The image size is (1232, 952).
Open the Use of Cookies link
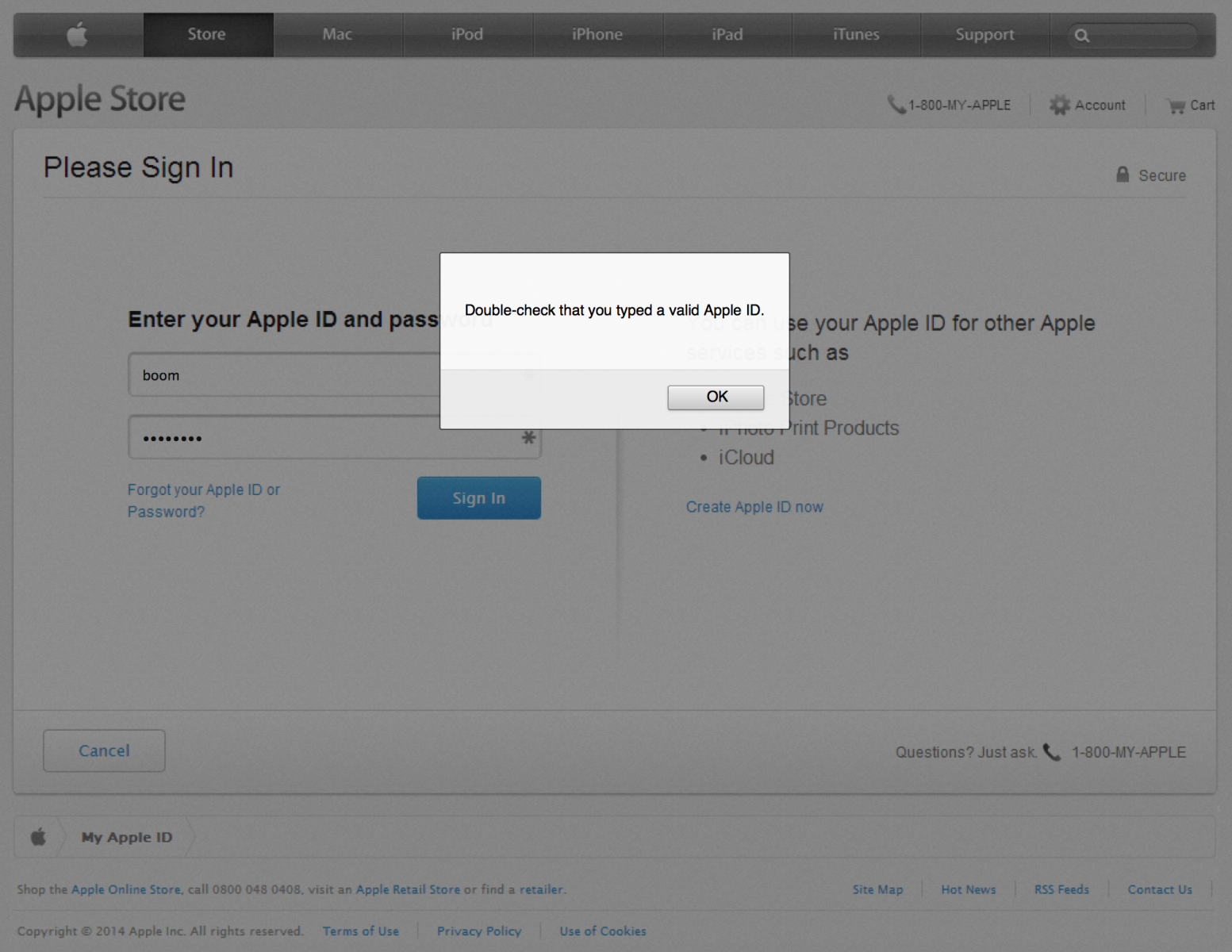click(x=603, y=931)
